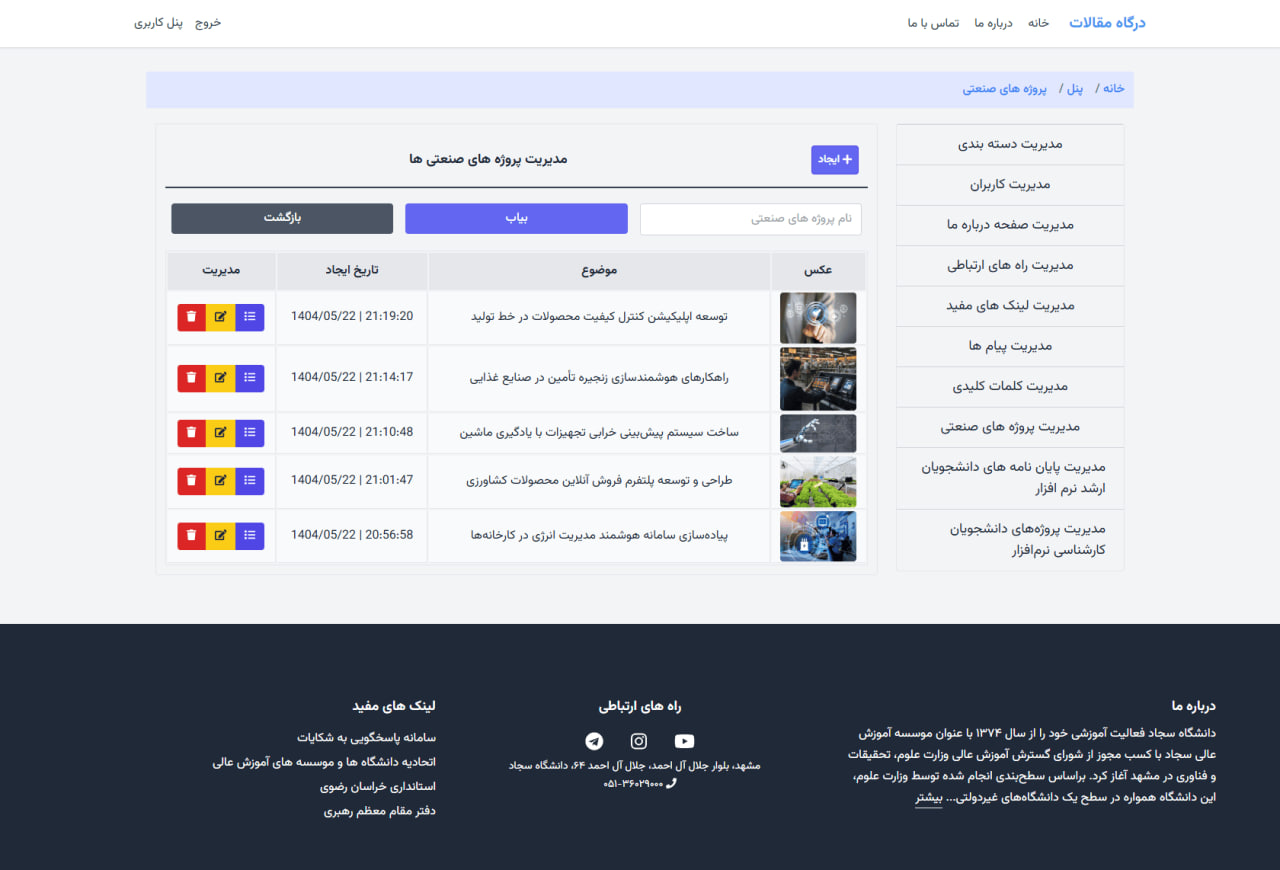Screen dimensions: 1280x870
Task: Open the Telegram icon in the footer
Action: (593, 741)
